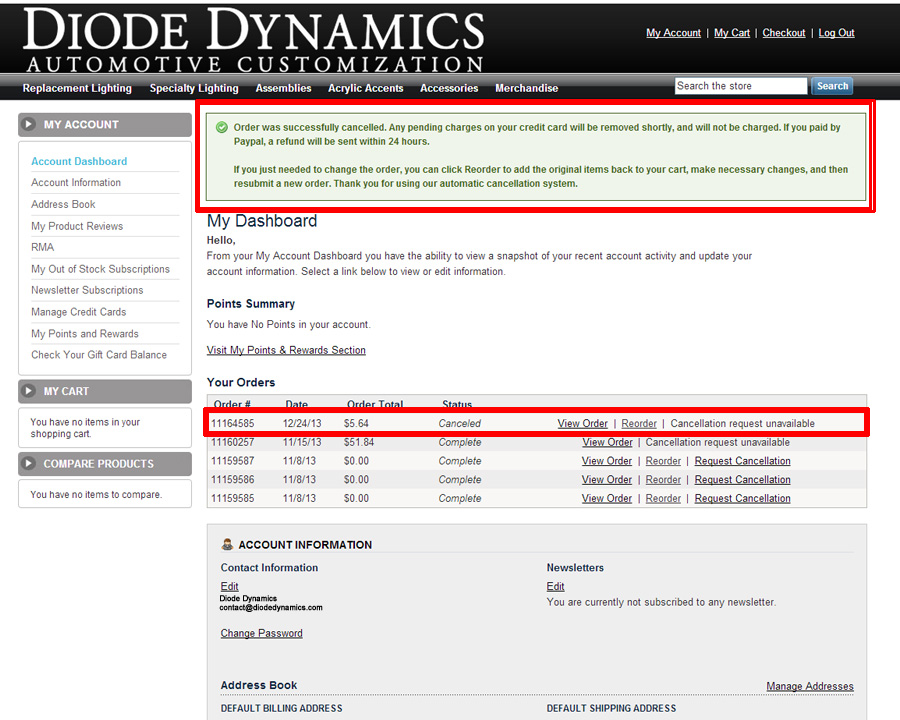Click Log Out link
The height and width of the screenshot is (720, 900).
836,33
